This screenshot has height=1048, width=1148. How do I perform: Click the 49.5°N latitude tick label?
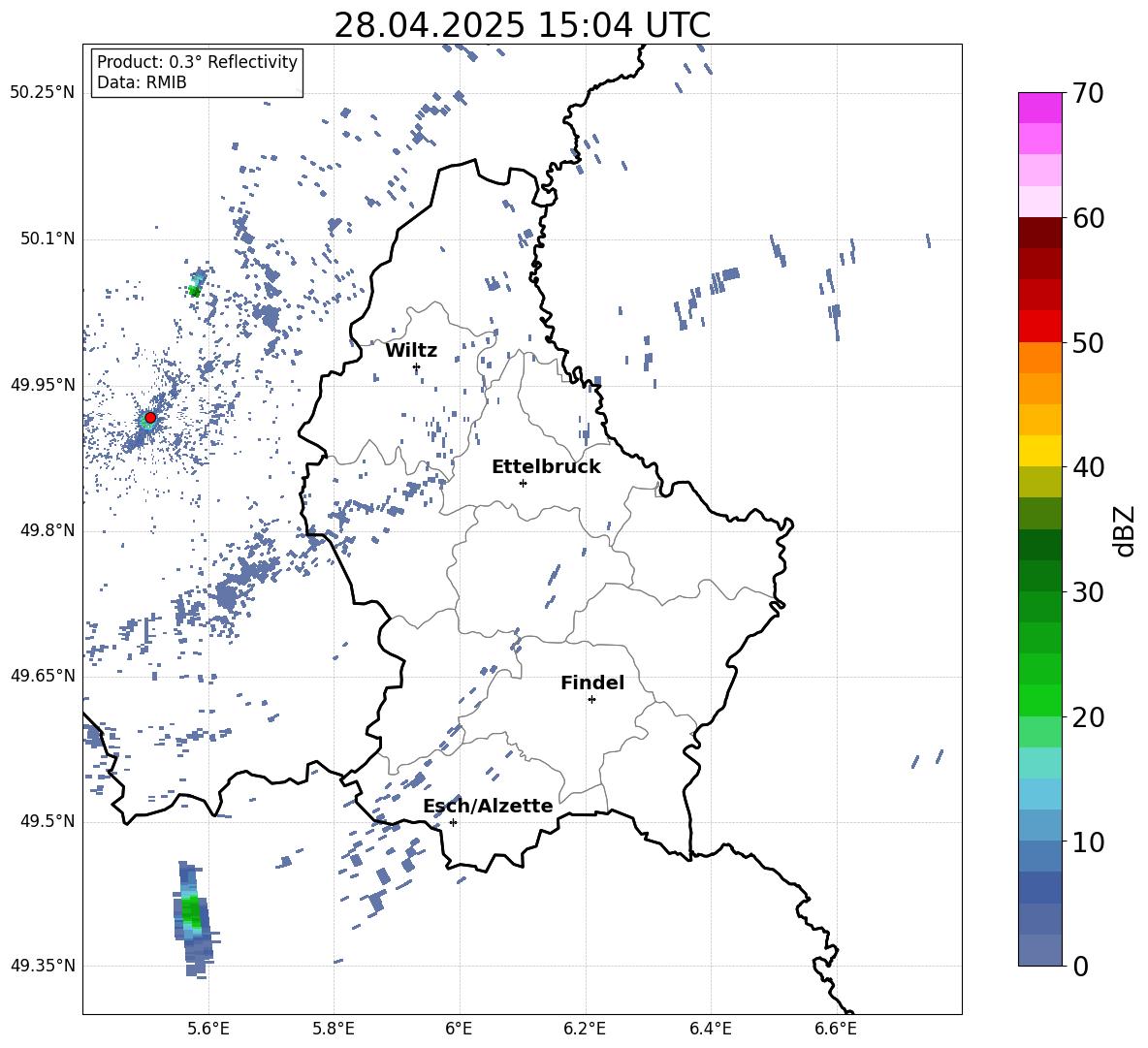pos(48,821)
